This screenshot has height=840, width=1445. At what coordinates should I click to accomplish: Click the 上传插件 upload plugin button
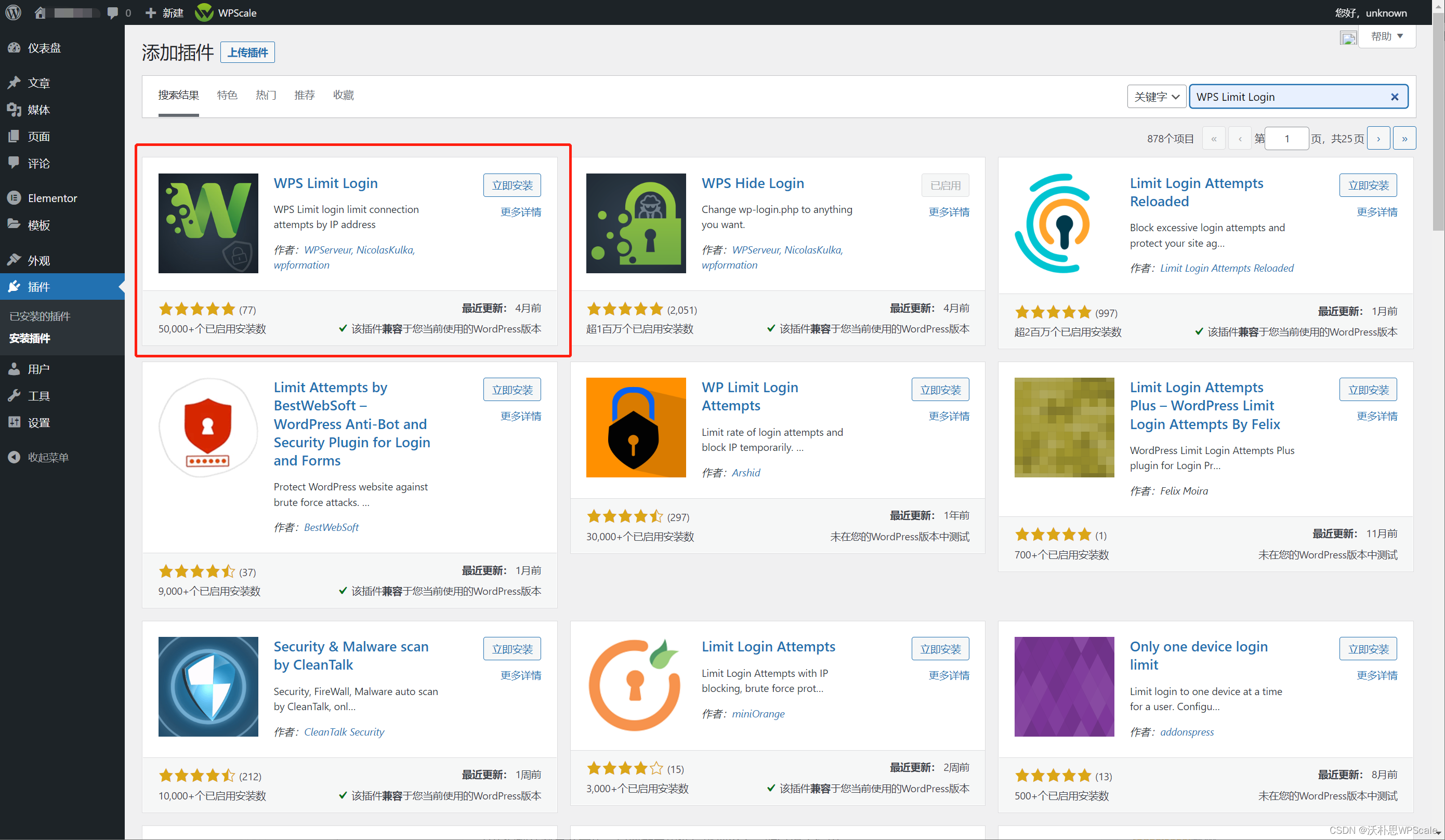point(247,52)
